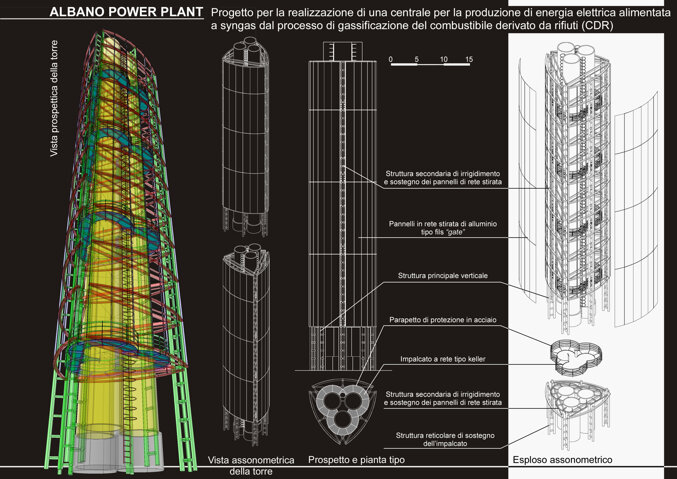
Task: Click the triangular floor plan drawing
Action: pos(343,407)
